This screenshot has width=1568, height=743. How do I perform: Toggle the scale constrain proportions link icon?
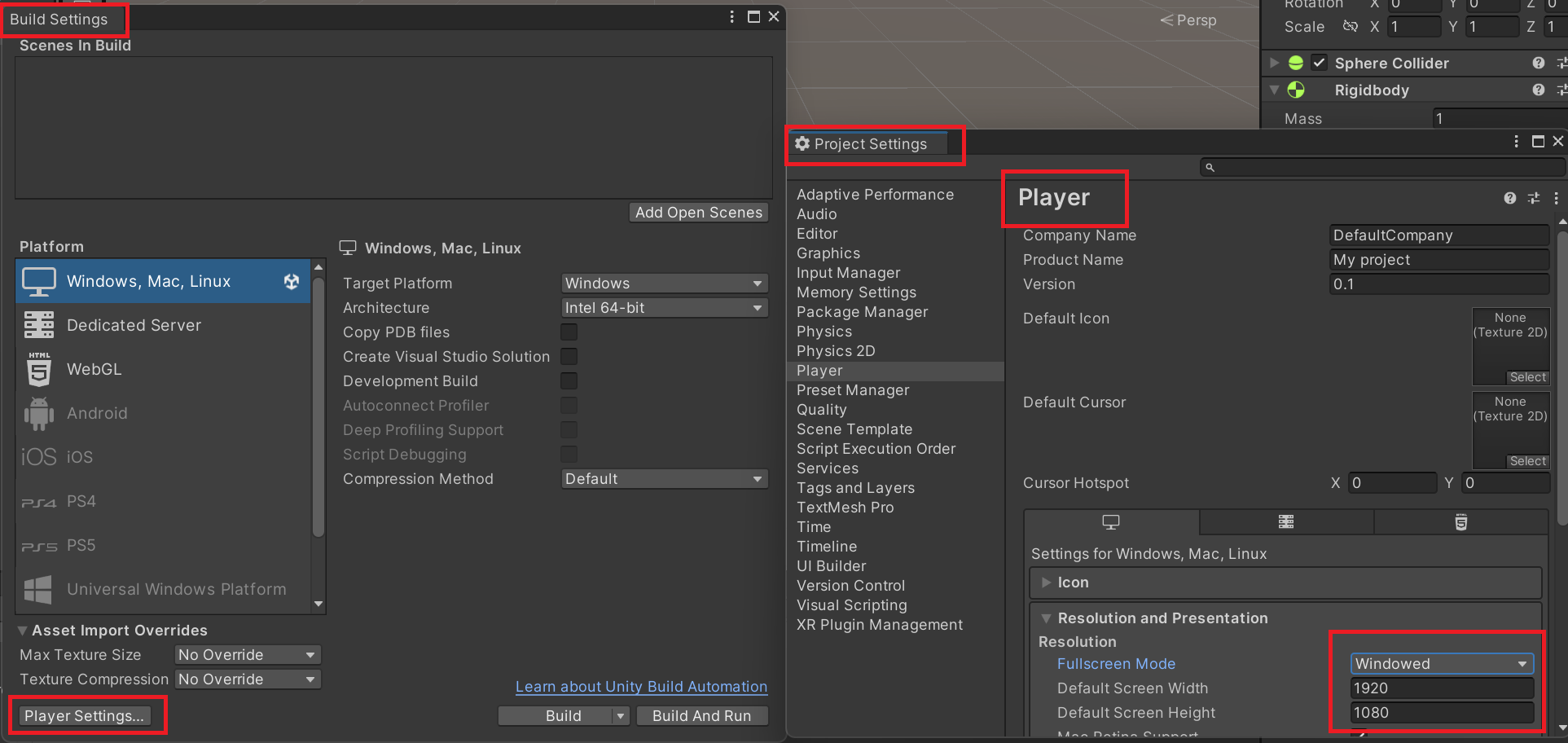(x=1350, y=27)
